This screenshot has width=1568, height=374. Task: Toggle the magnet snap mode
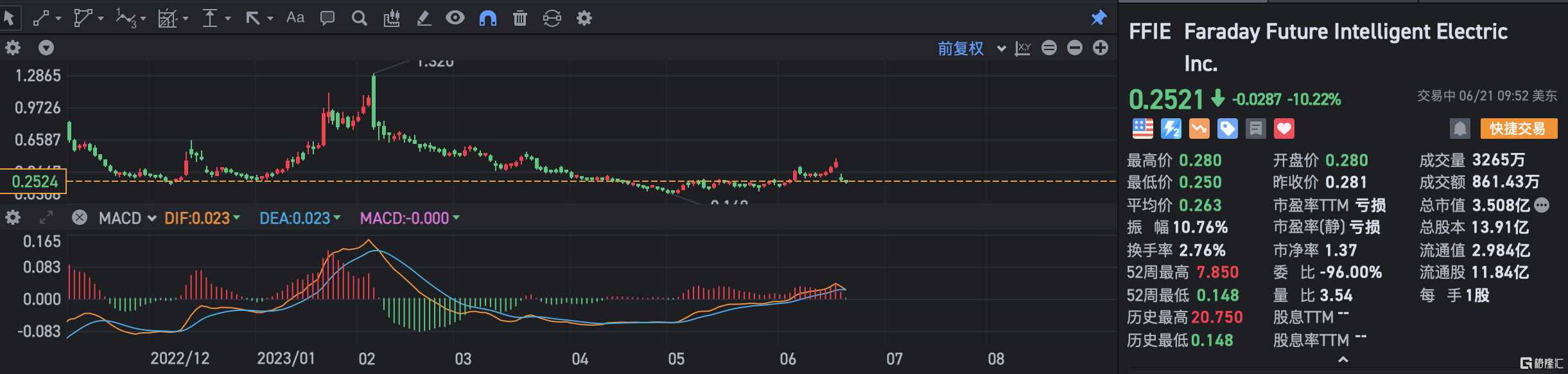pyautogui.click(x=488, y=18)
